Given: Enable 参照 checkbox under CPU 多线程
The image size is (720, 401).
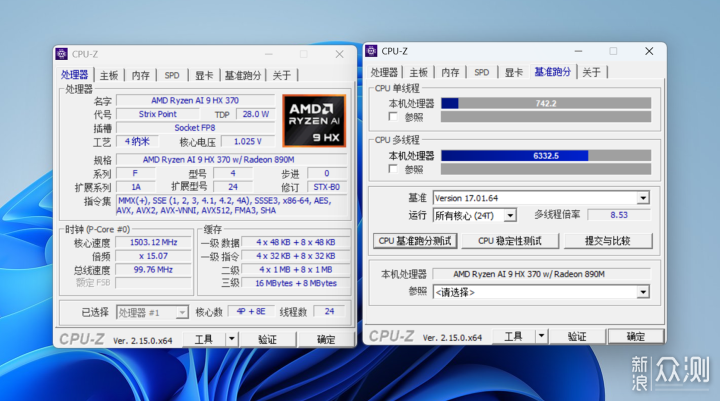Looking at the screenshot, I should coord(393,169).
